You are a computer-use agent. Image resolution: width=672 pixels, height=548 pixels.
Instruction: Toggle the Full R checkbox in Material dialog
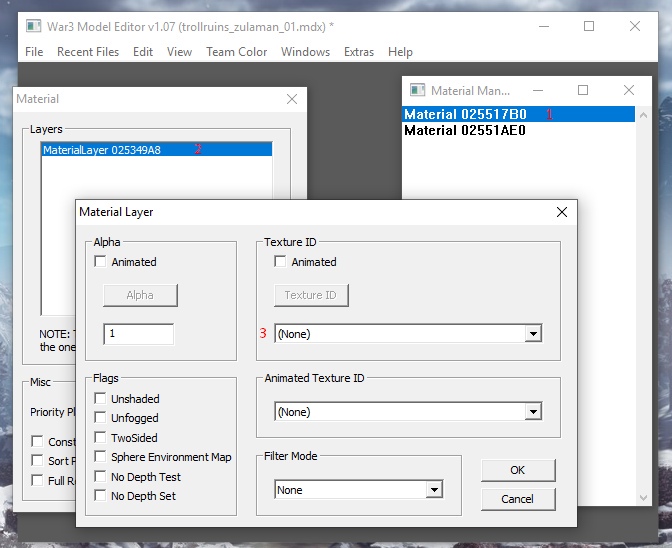(x=37, y=480)
